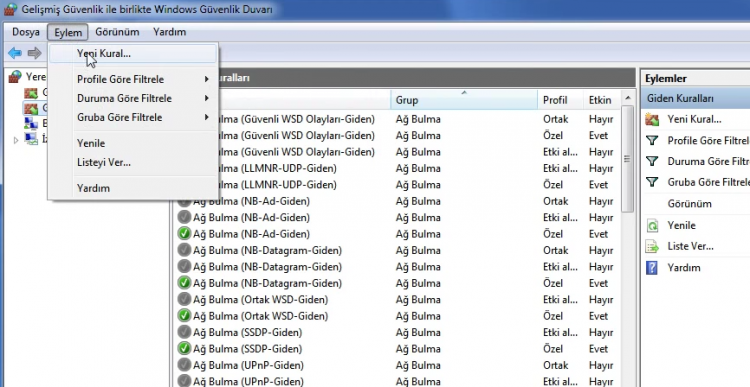Choose Yeni Kural... from the Eylem menu
750x387 pixels.
(x=133, y=54)
